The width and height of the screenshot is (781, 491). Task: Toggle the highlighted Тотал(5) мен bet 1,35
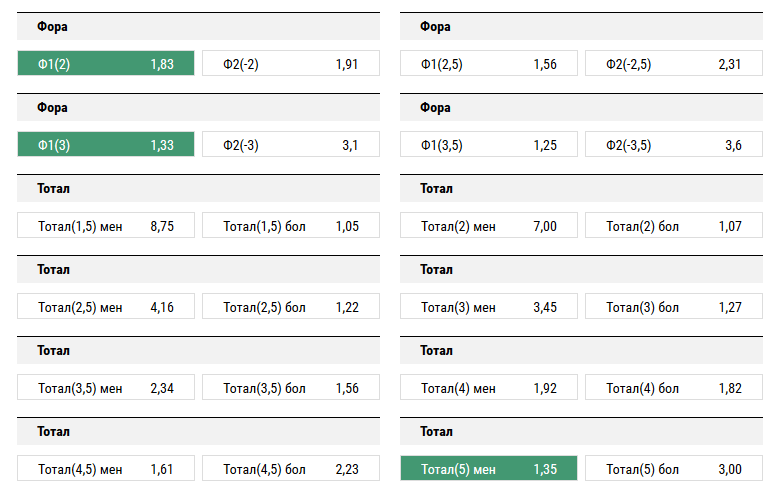(489, 469)
